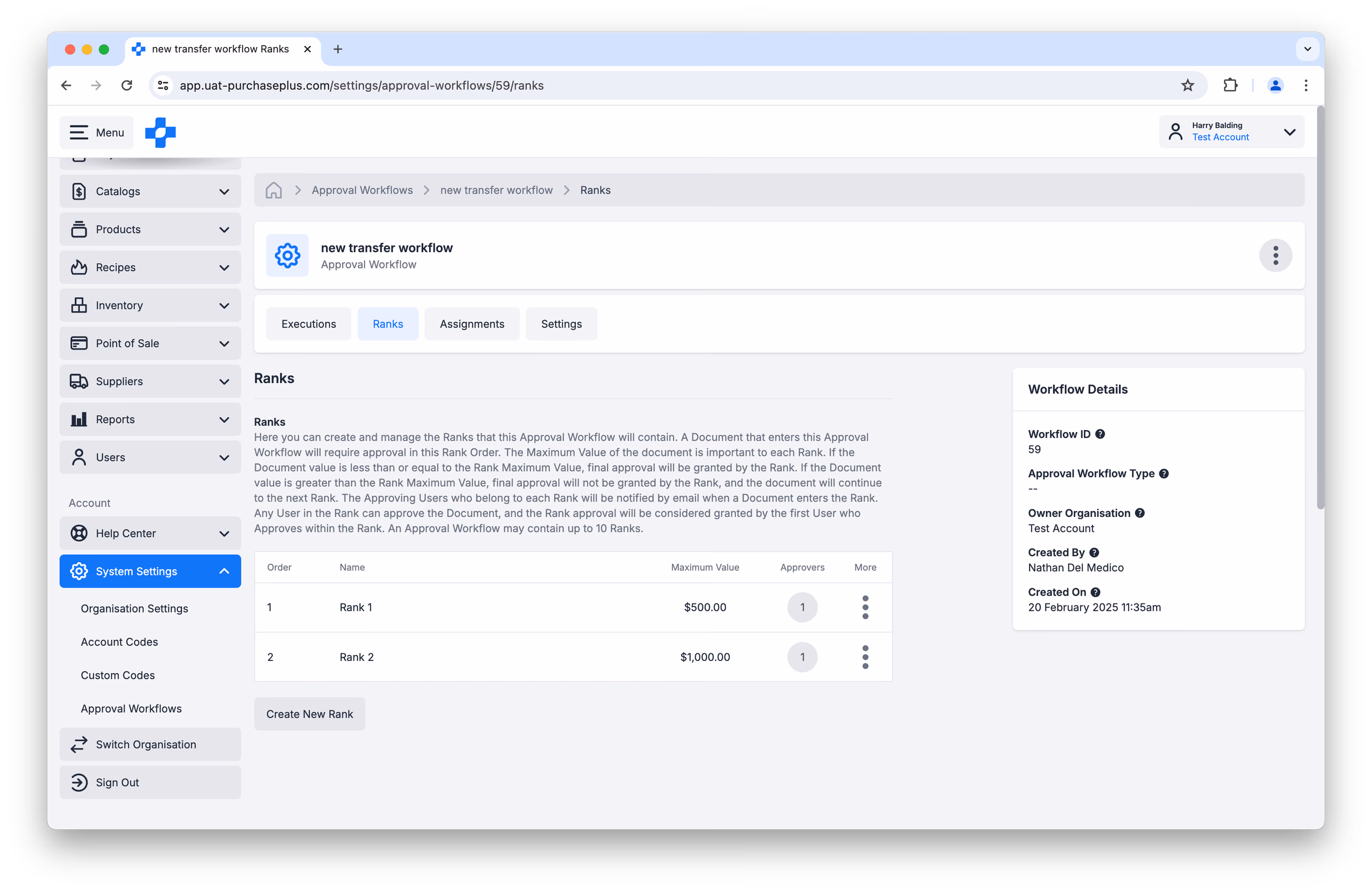Click the browser address bar URL
The width and height of the screenshot is (1372, 892).
361,85
